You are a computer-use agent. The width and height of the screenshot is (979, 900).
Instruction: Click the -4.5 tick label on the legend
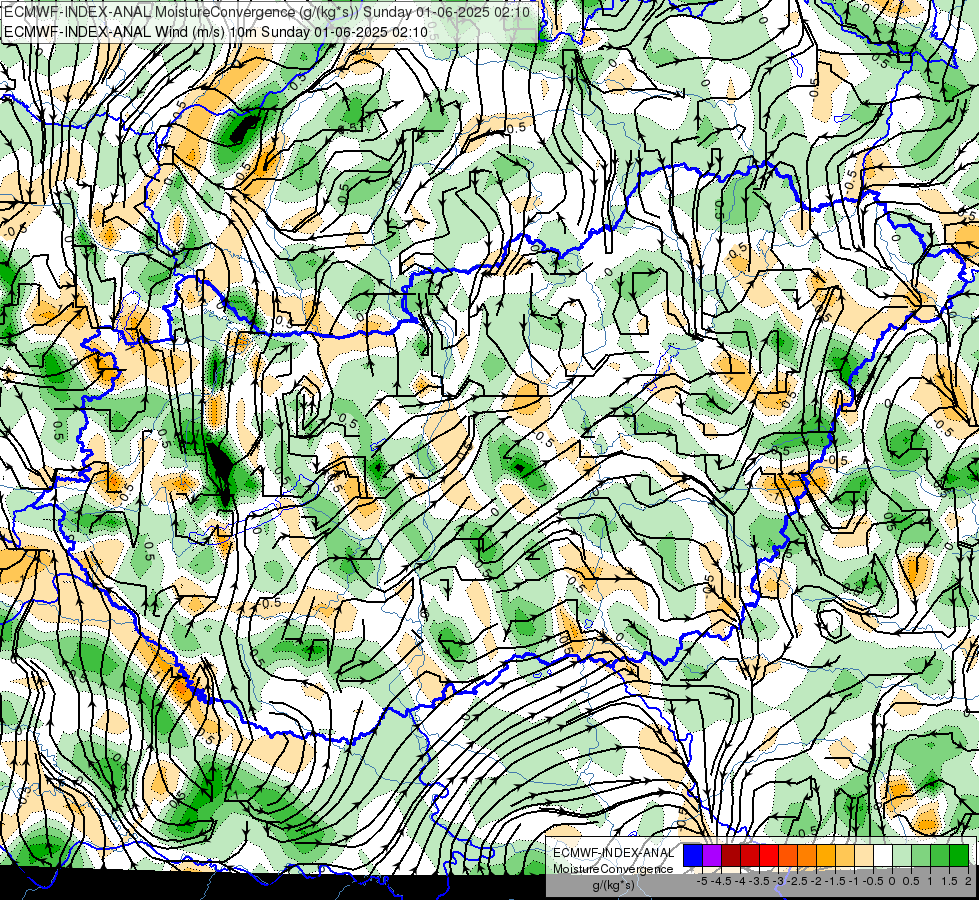coord(721,881)
